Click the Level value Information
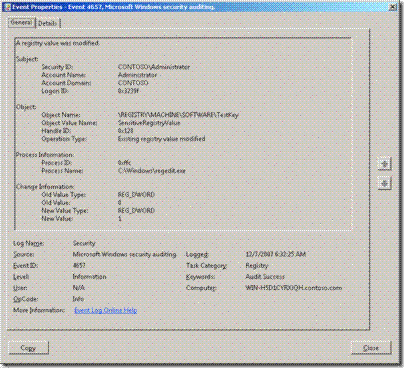The height and width of the screenshot is (368, 404). [x=89, y=277]
